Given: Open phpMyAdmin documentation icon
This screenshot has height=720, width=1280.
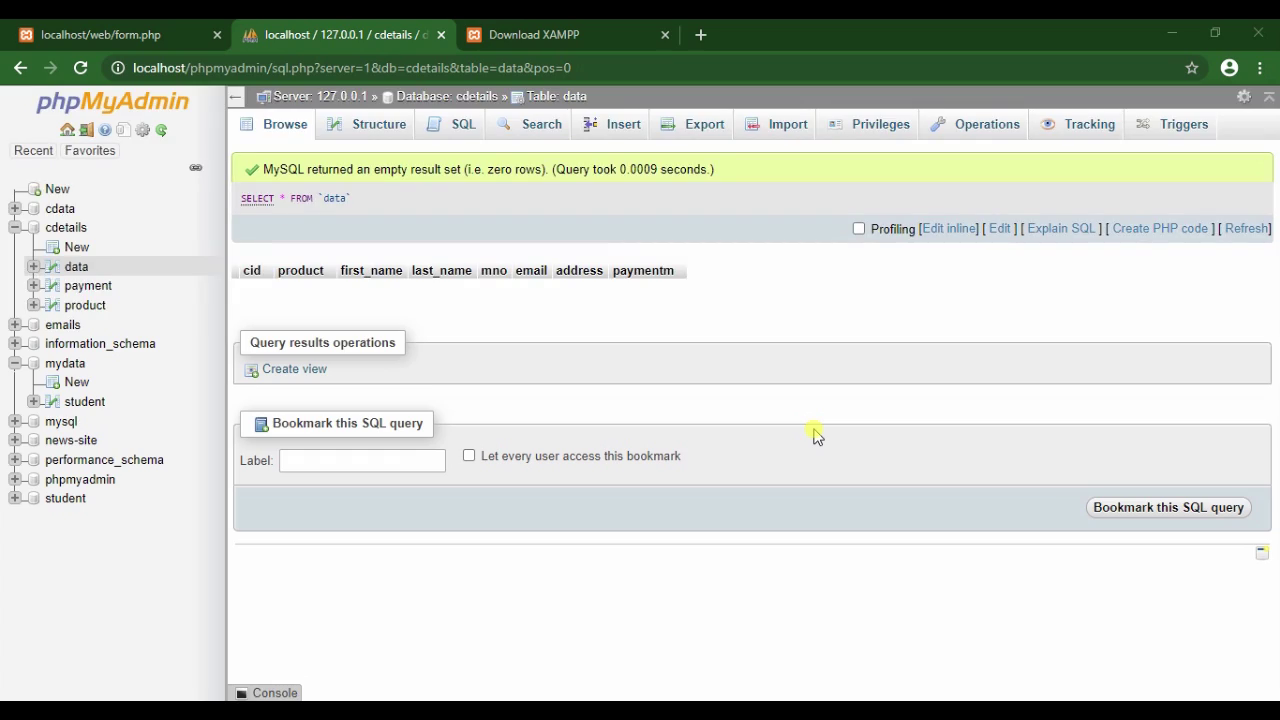Looking at the screenshot, I should click(x=105, y=130).
